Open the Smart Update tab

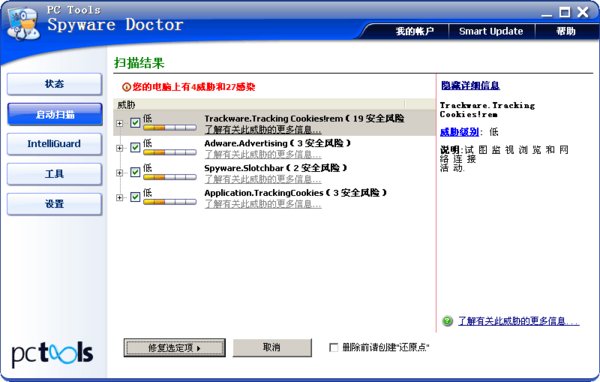click(491, 31)
